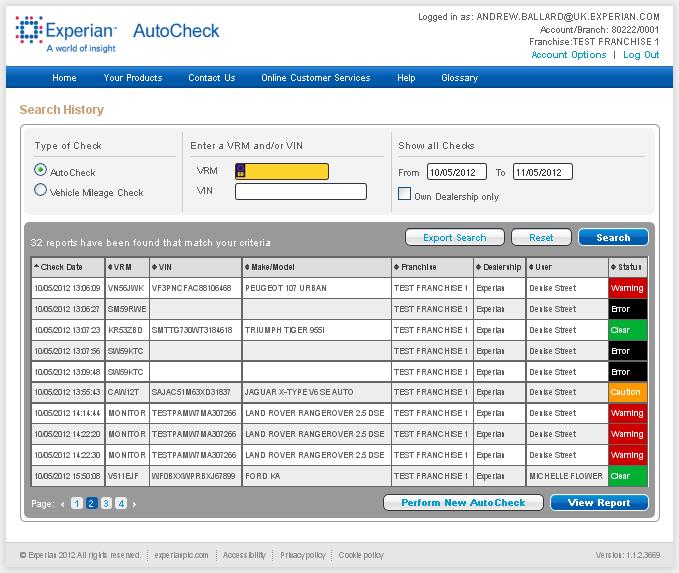Sort table by Franchise column
The height and width of the screenshot is (573, 679).
pos(432,267)
